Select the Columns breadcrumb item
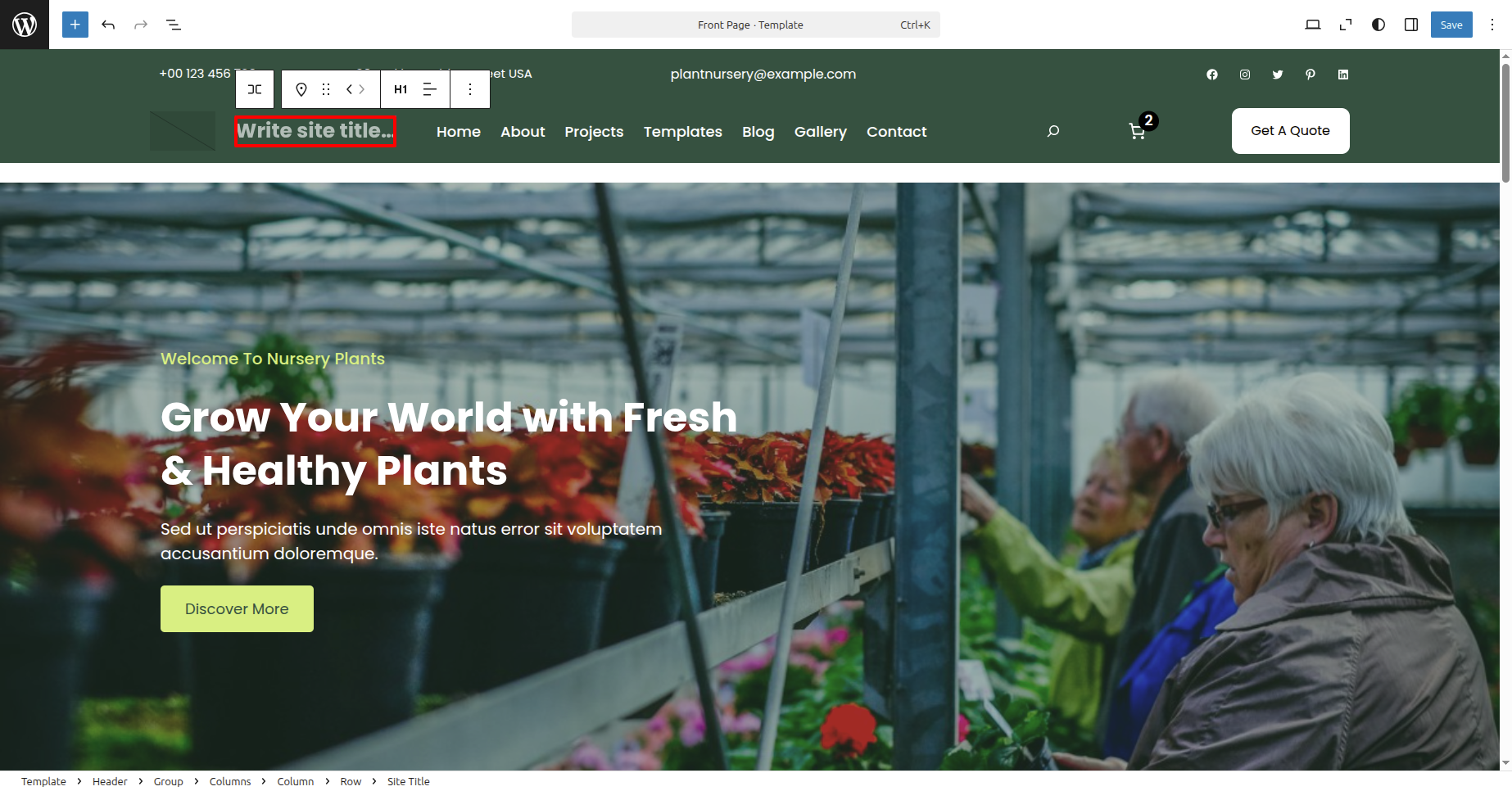The width and height of the screenshot is (1512, 791). 230,781
